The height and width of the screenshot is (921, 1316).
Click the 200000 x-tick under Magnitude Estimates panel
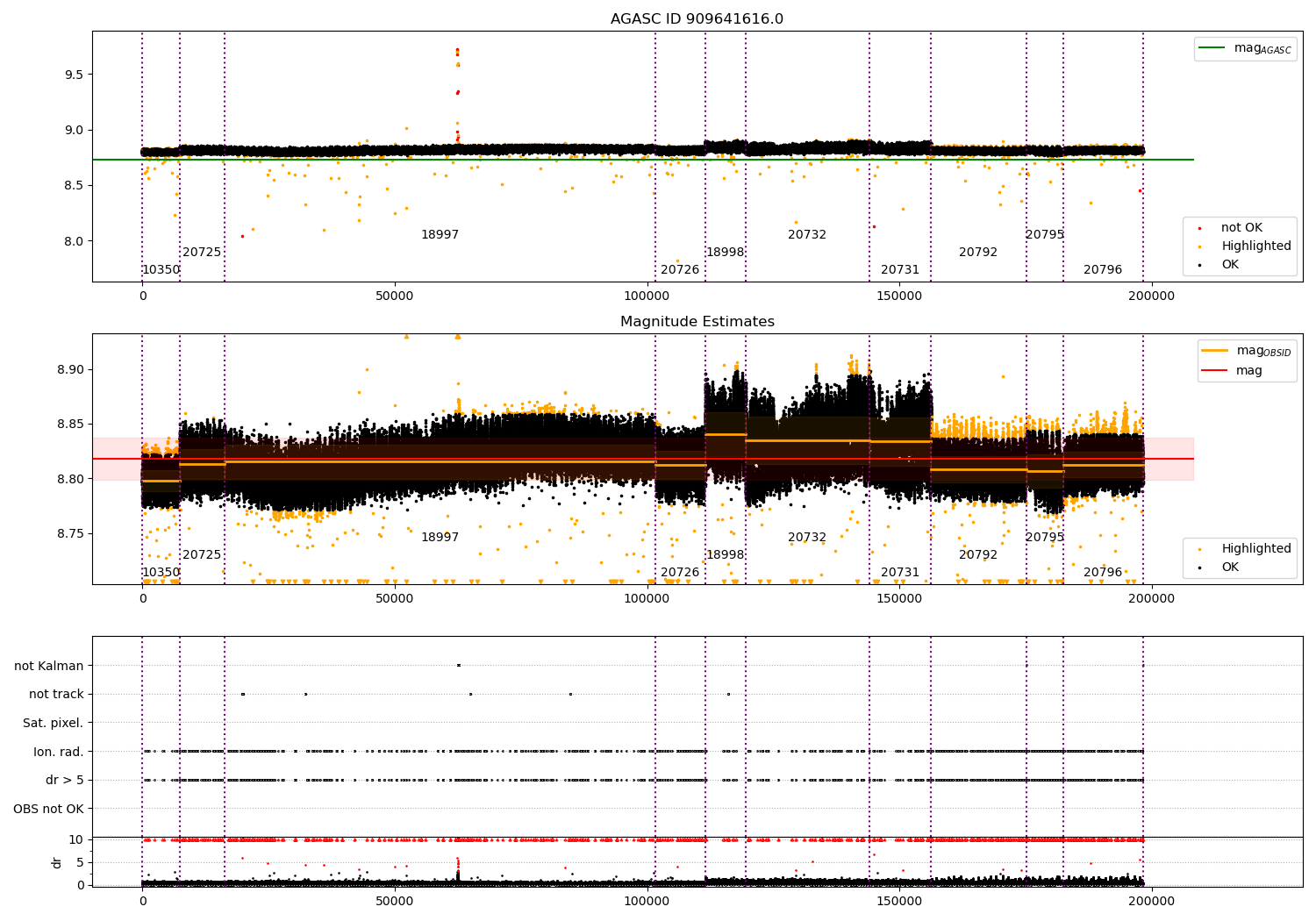coord(1151,599)
